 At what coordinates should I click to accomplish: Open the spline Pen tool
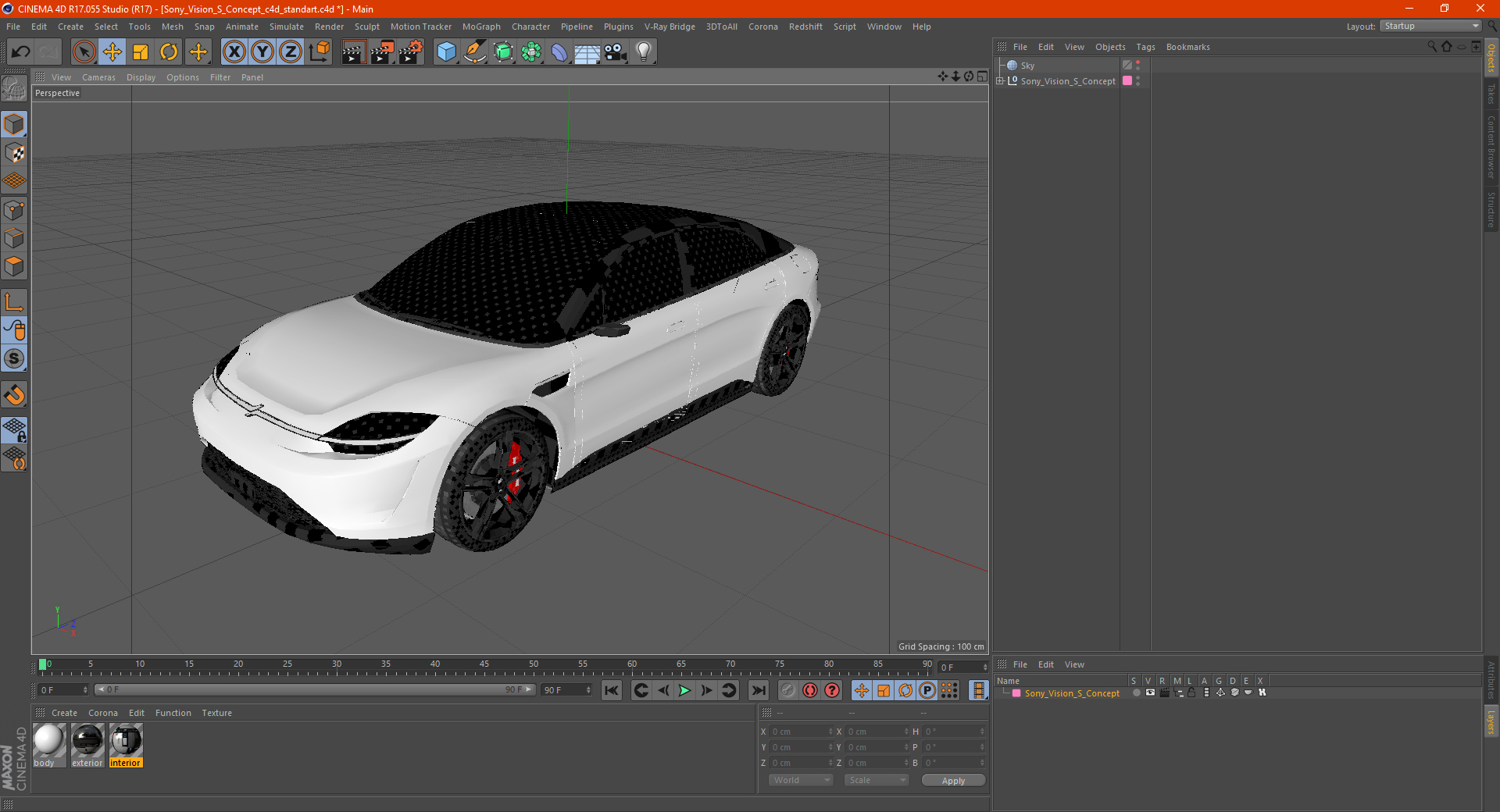coord(475,52)
